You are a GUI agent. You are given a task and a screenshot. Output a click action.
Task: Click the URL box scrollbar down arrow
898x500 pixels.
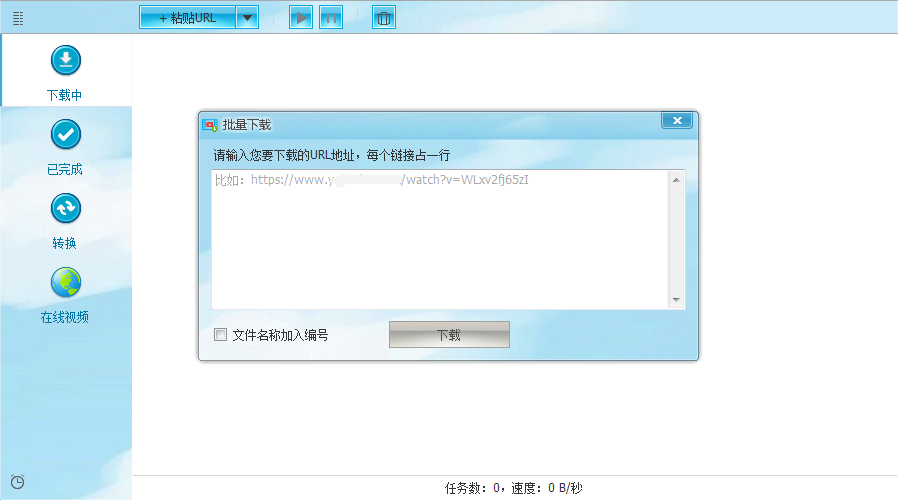tap(677, 300)
